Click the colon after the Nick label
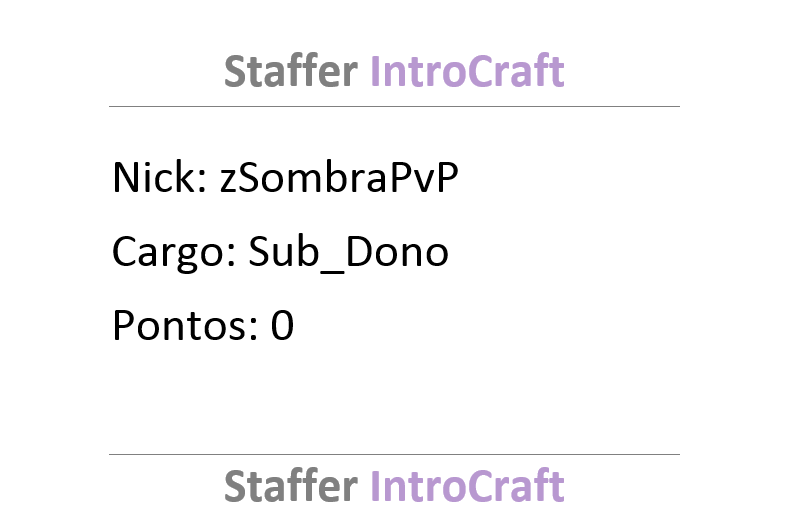Viewport: 788px width, 532px height. pos(202,182)
